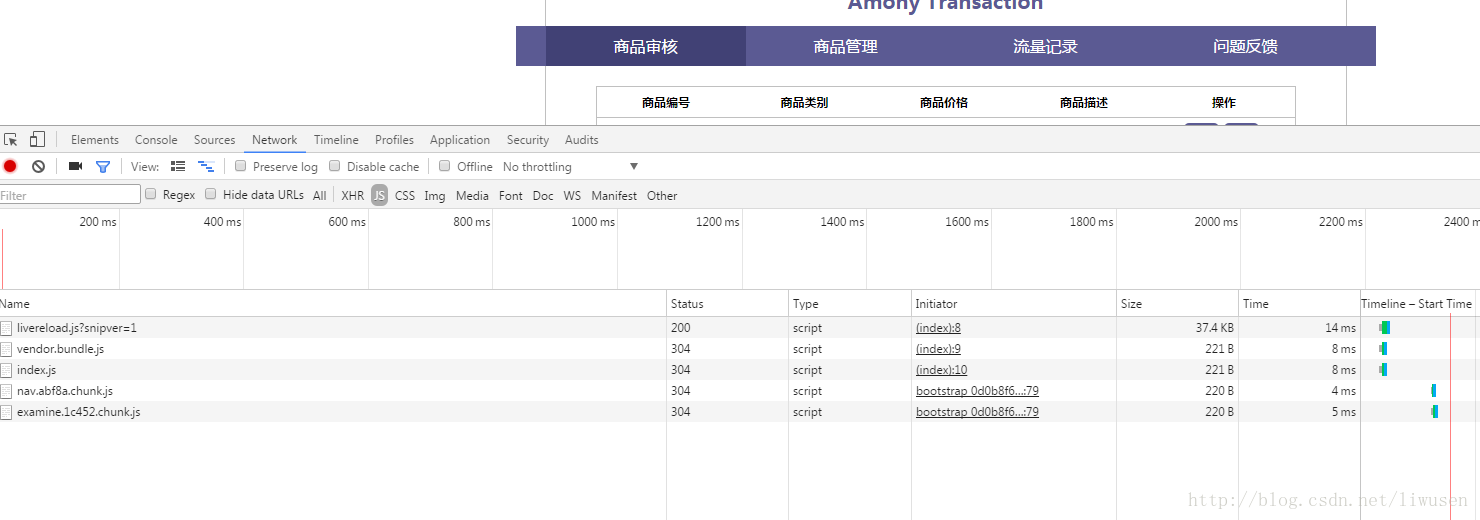Filter requests by Media
Screen dimensions: 1480x520
point(473,196)
